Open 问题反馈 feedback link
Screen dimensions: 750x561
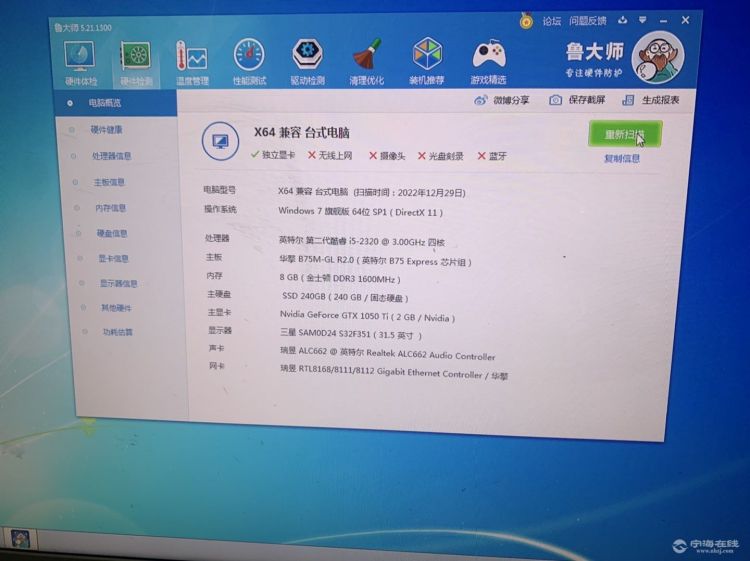588,21
